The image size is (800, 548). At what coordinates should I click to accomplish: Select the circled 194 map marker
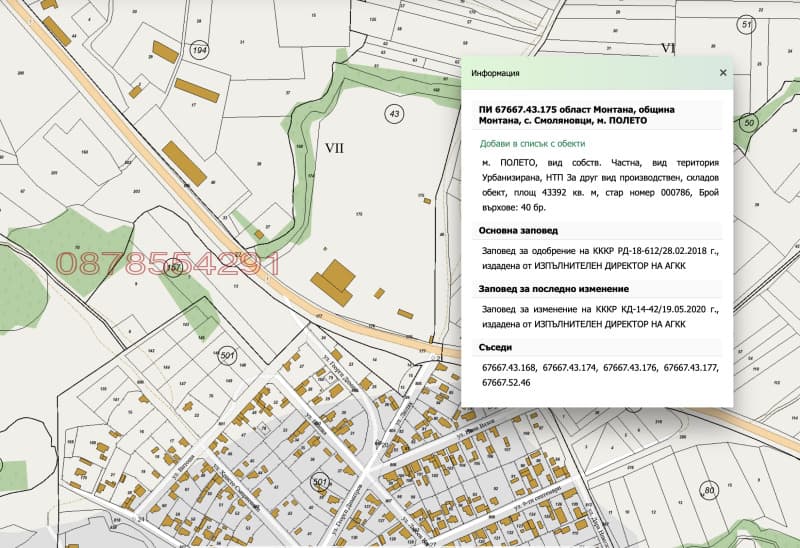click(x=200, y=49)
